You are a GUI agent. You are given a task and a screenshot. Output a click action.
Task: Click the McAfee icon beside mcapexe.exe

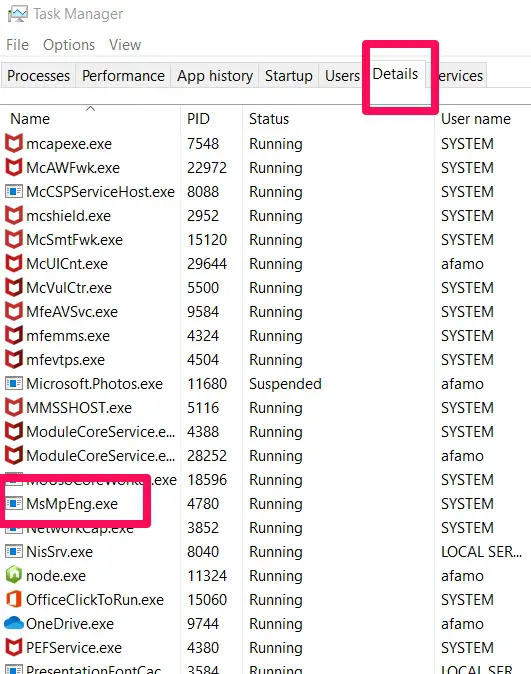coord(14,143)
